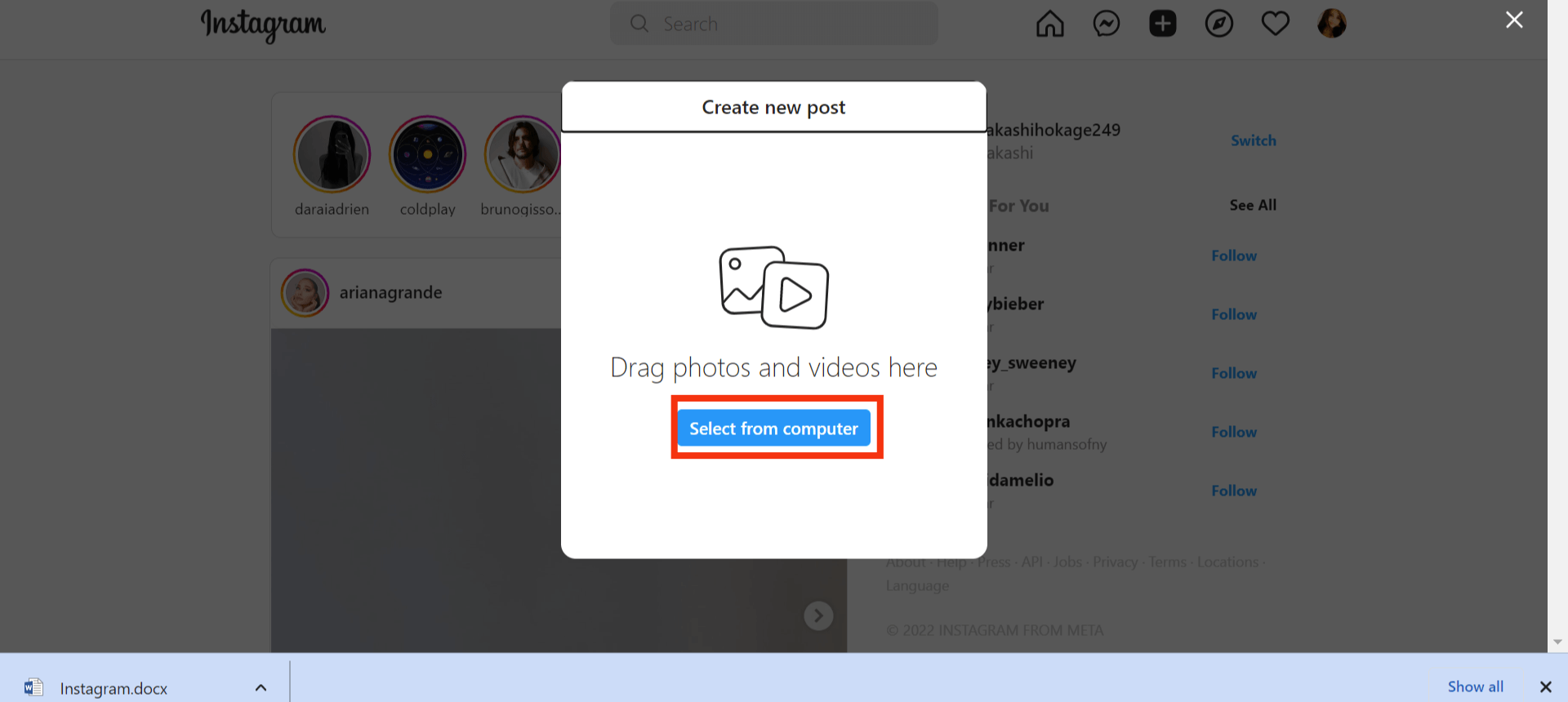Click the magnifier icon in the search bar
Viewport: 1568px width, 702px height.
point(639,24)
